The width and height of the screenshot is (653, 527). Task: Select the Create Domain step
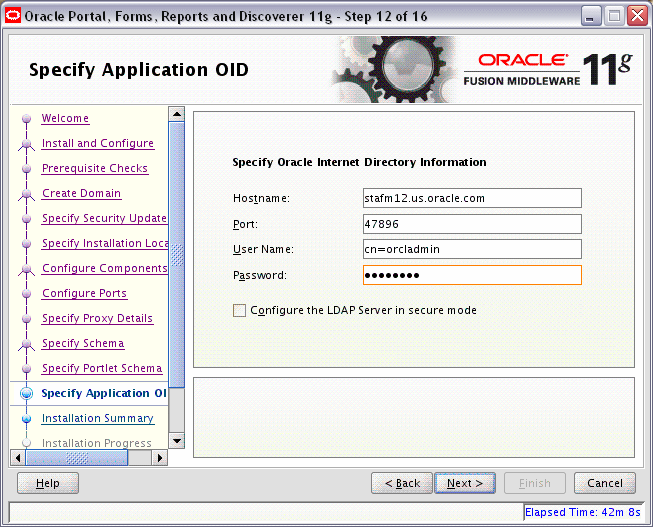[82, 193]
